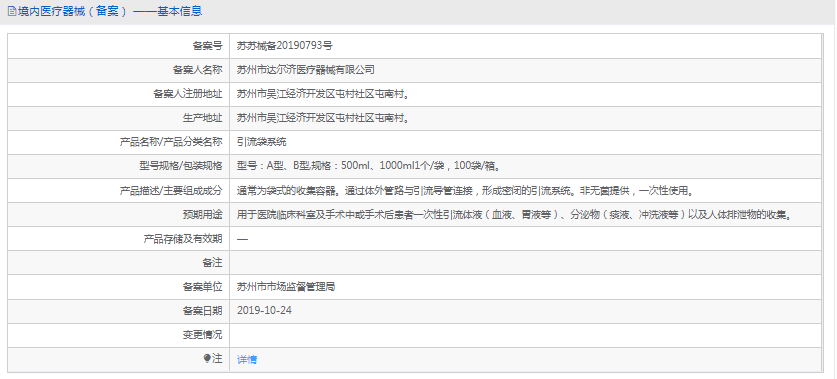This screenshot has height=379, width=837.
Task: Click the 备案单位 label
Action: click(202, 287)
